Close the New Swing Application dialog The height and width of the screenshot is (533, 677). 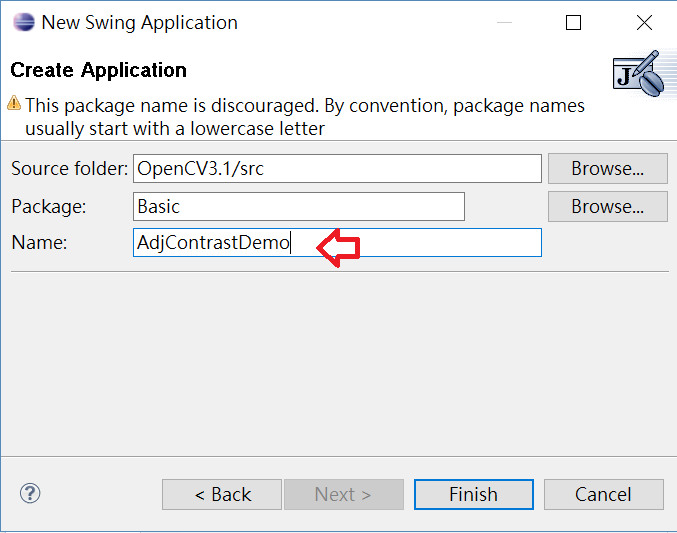coord(644,22)
